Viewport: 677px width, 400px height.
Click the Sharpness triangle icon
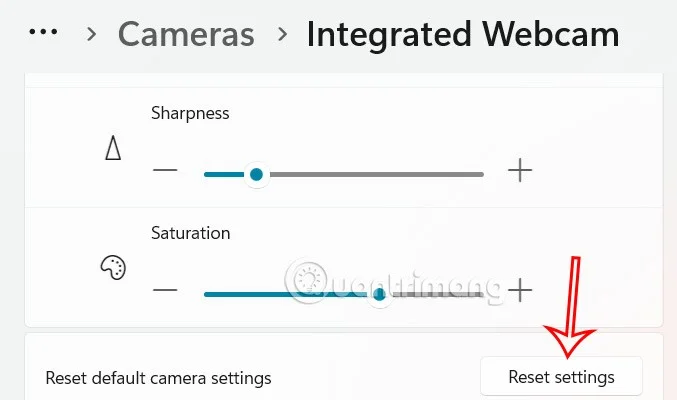point(113,150)
